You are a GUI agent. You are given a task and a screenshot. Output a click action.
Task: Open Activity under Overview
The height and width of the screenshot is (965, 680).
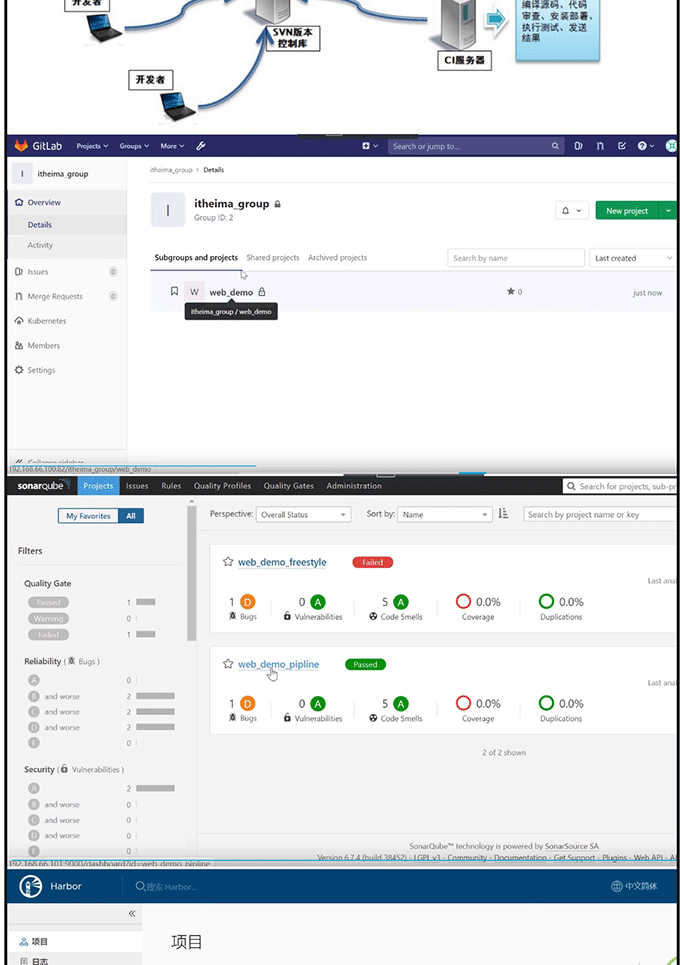pos(40,244)
